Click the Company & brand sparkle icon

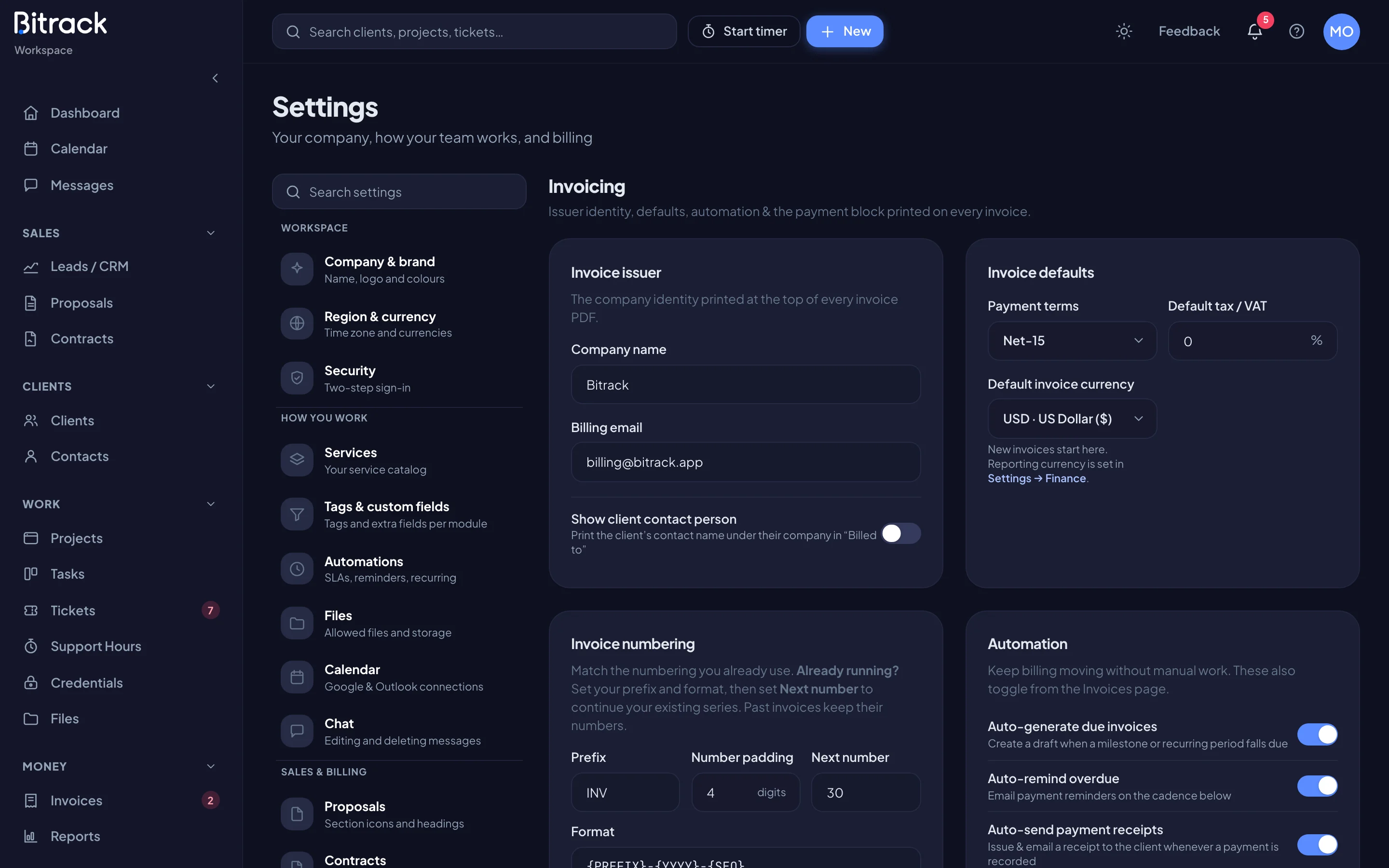[x=297, y=269]
